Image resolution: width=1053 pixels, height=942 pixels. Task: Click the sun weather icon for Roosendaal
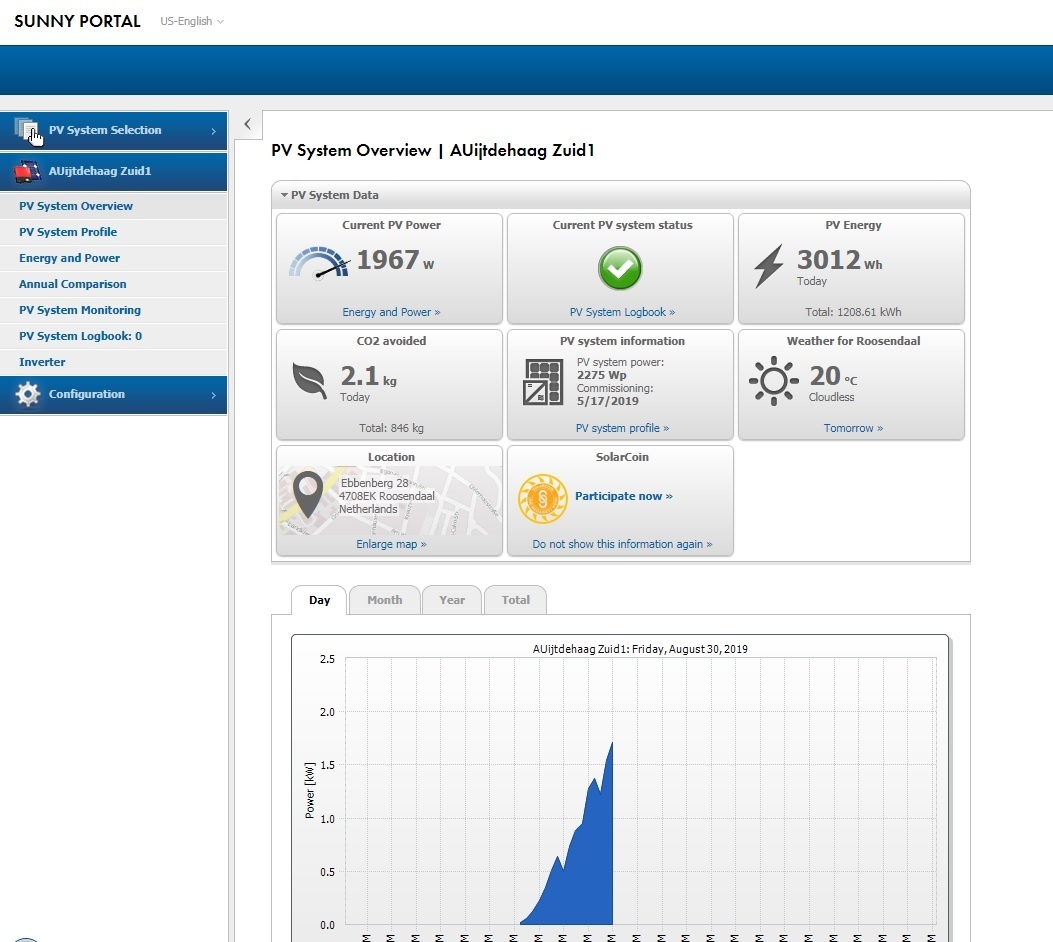(773, 381)
